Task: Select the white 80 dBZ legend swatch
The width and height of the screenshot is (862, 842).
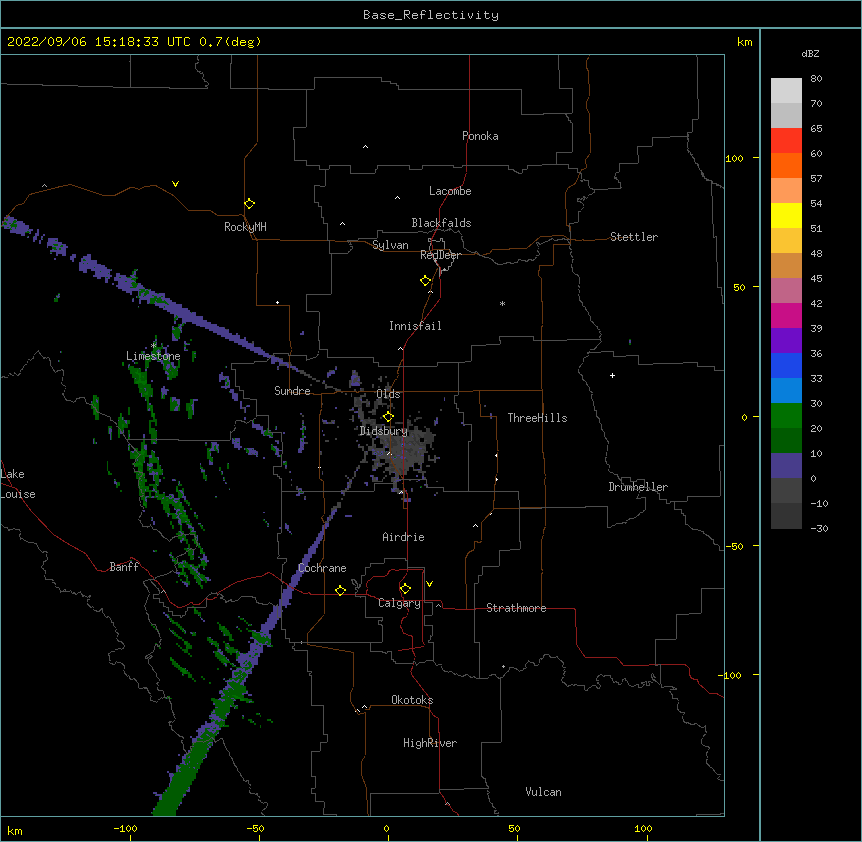Action: click(786, 91)
